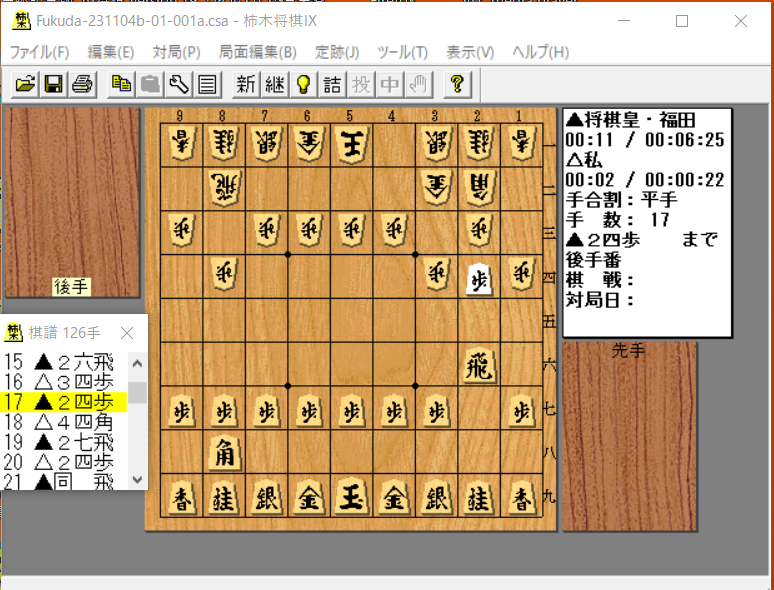Open the 表示(V) menu
This screenshot has height=590, width=774.
click(470, 52)
